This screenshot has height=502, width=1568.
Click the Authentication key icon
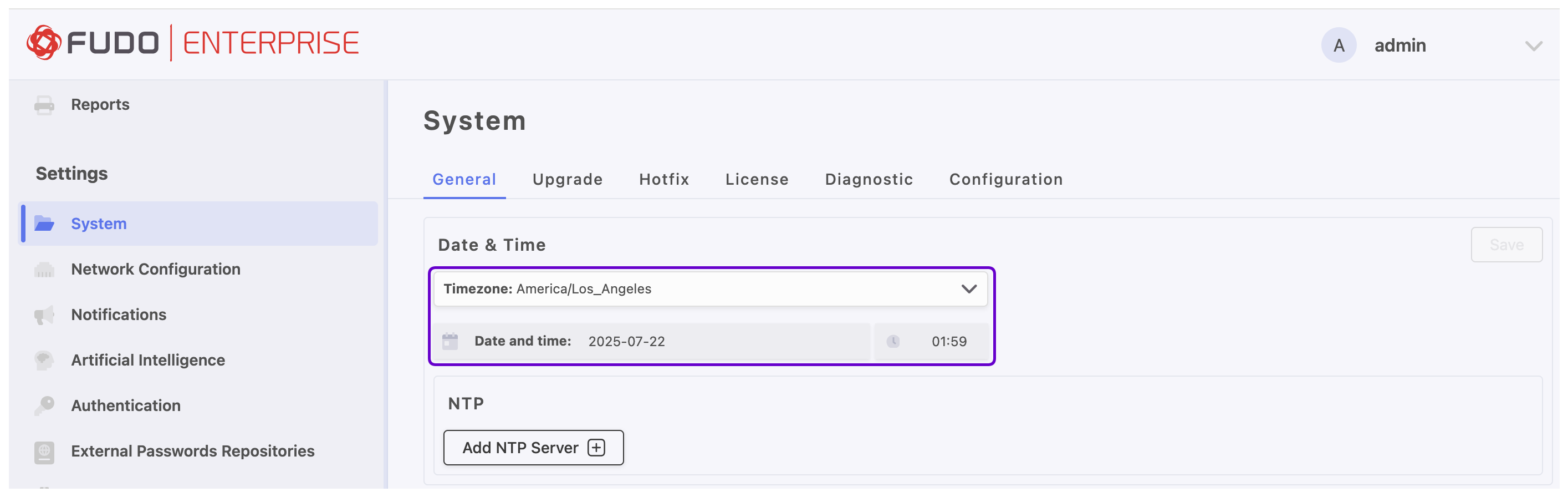point(44,405)
